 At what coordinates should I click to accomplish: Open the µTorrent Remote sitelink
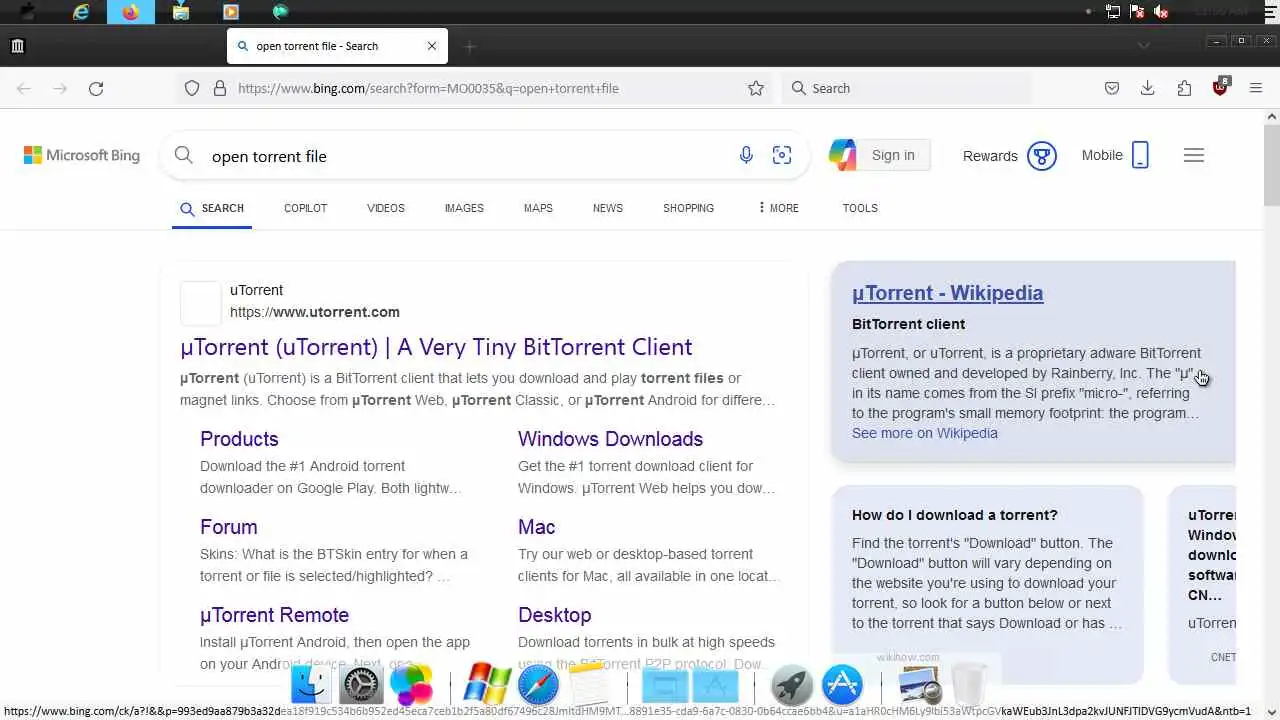(x=274, y=615)
